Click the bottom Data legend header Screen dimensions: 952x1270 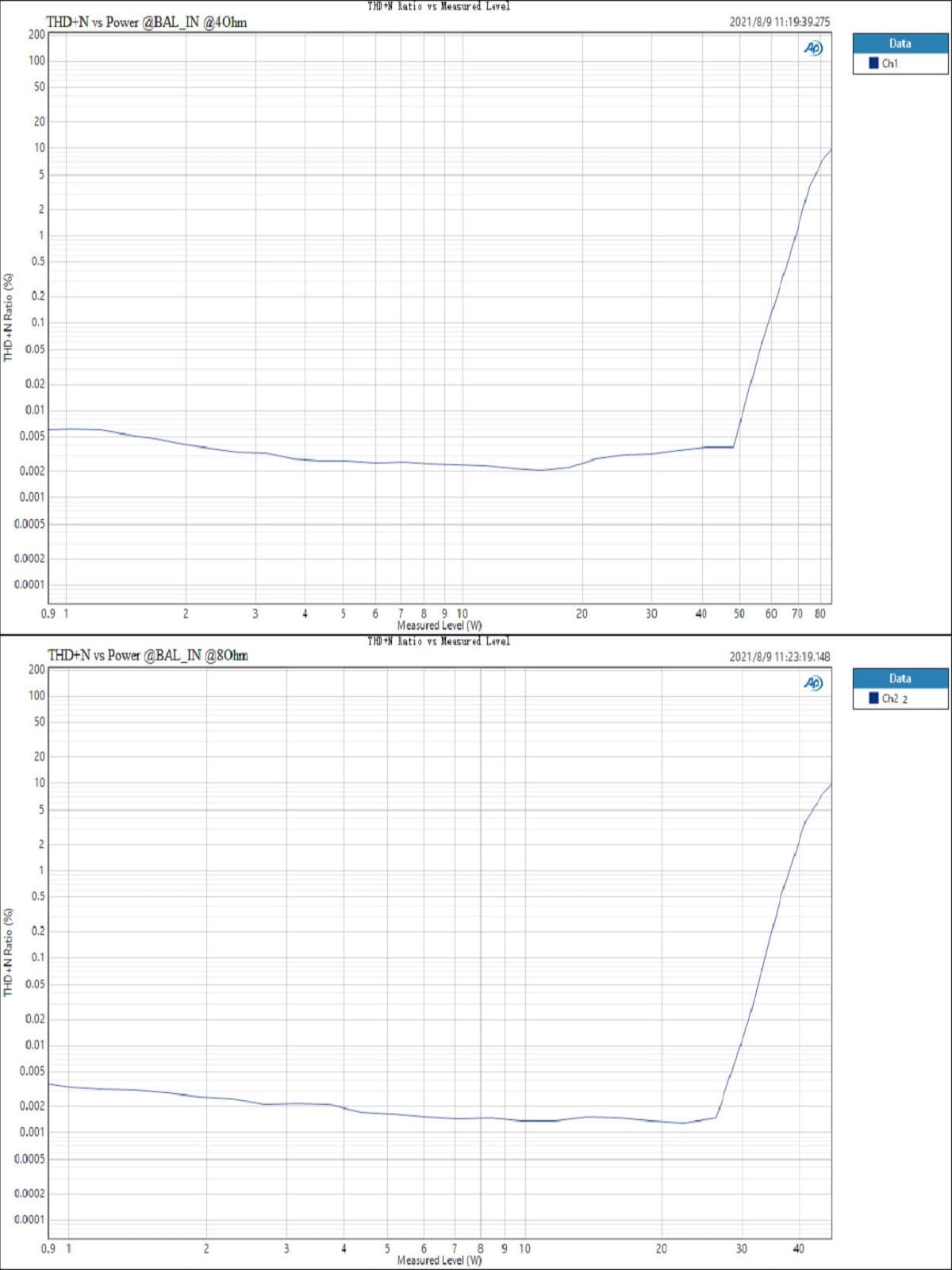point(900,679)
